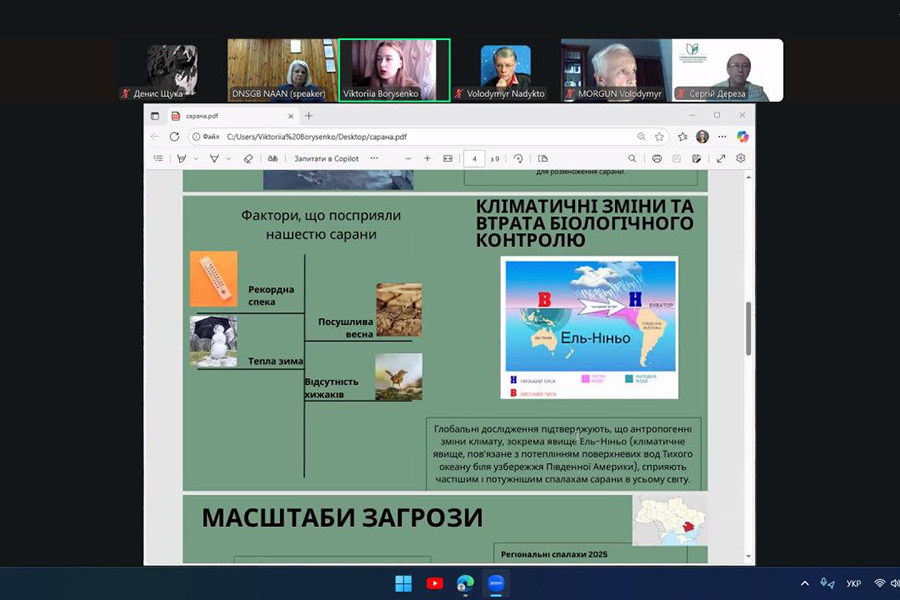This screenshot has height=600, width=900.
Task: Print the PDF document
Action: coord(657,158)
